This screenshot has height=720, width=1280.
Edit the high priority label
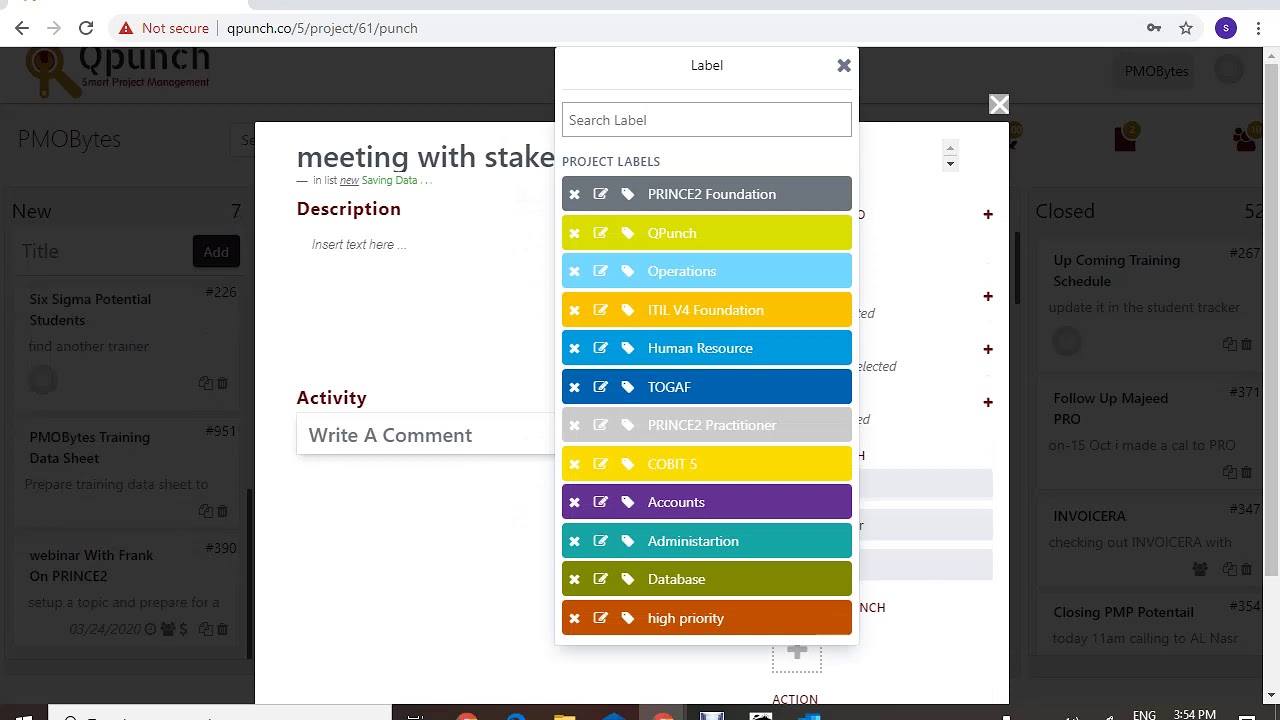600,618
